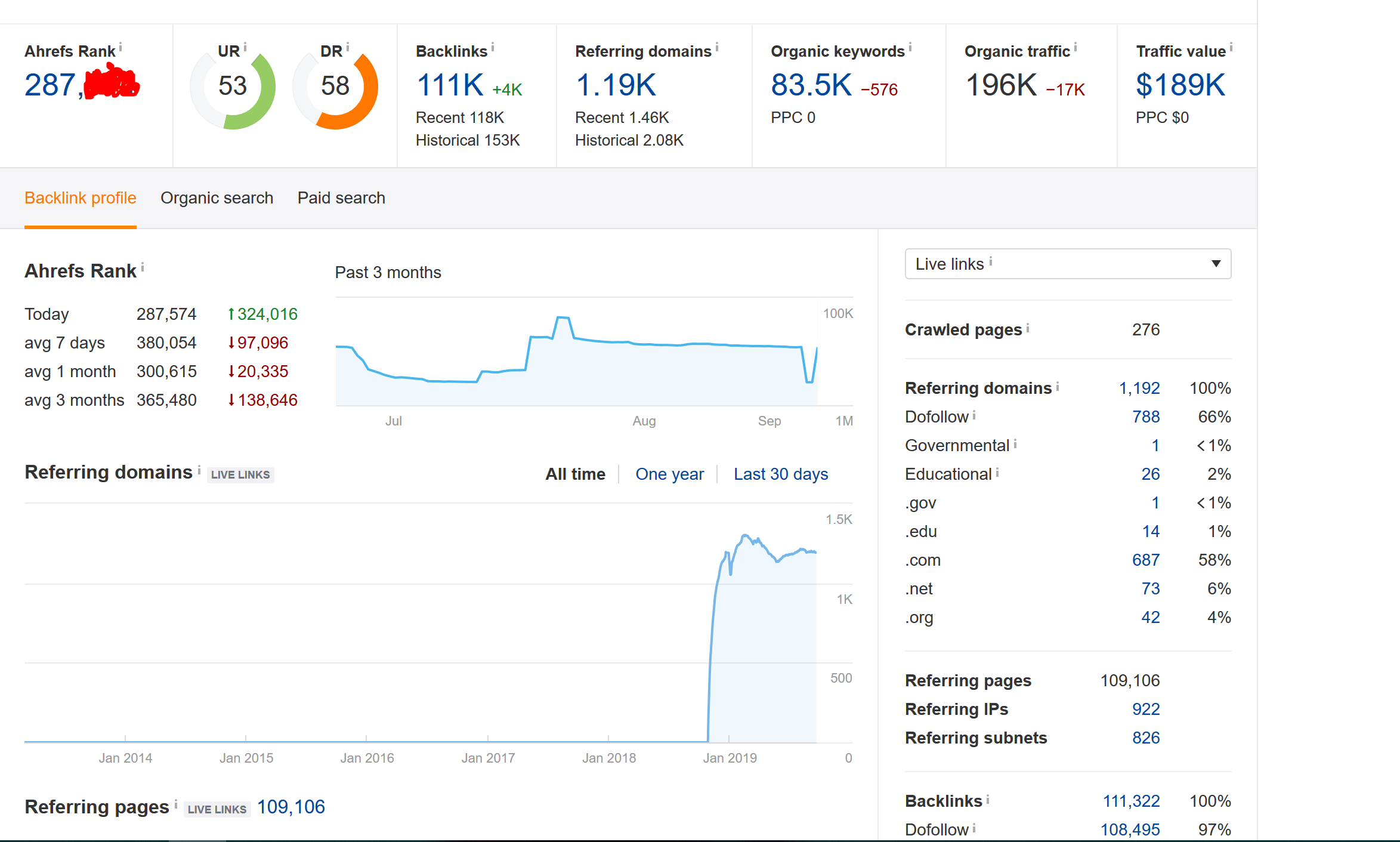Click the info icon next to Backlinks header
This screenshot has height=842, width=1400.
493,47
